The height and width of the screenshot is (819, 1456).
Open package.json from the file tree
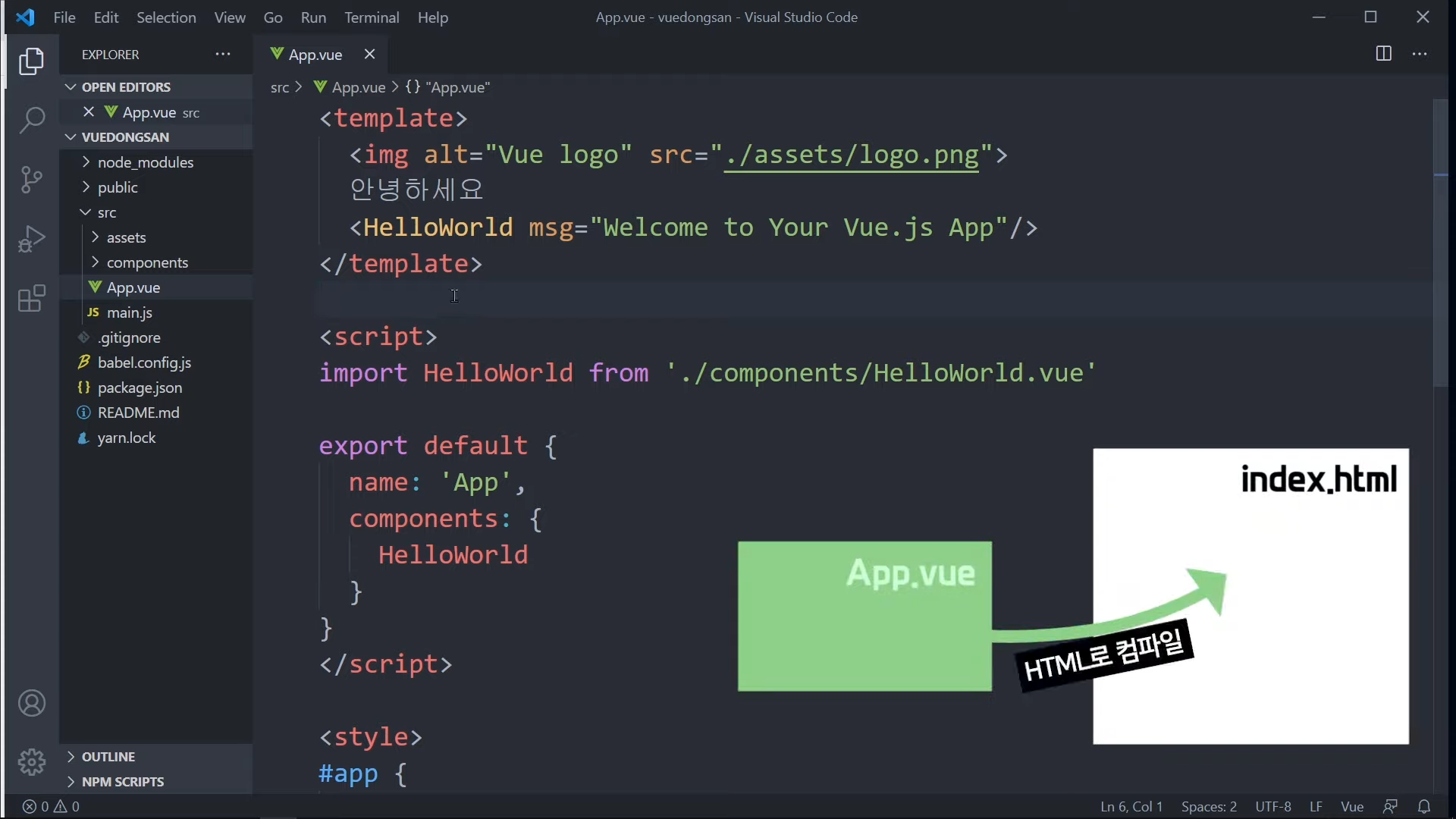140,388
